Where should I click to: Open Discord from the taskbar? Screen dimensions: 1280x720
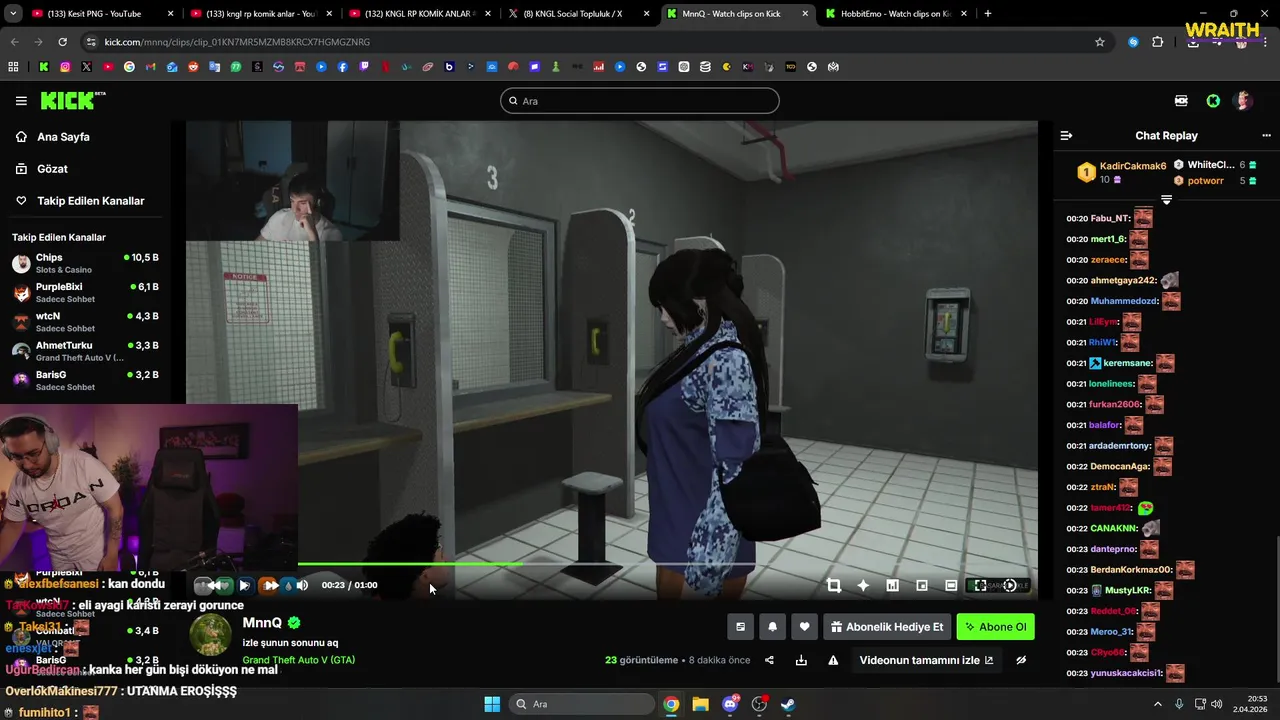click(730, 704)
